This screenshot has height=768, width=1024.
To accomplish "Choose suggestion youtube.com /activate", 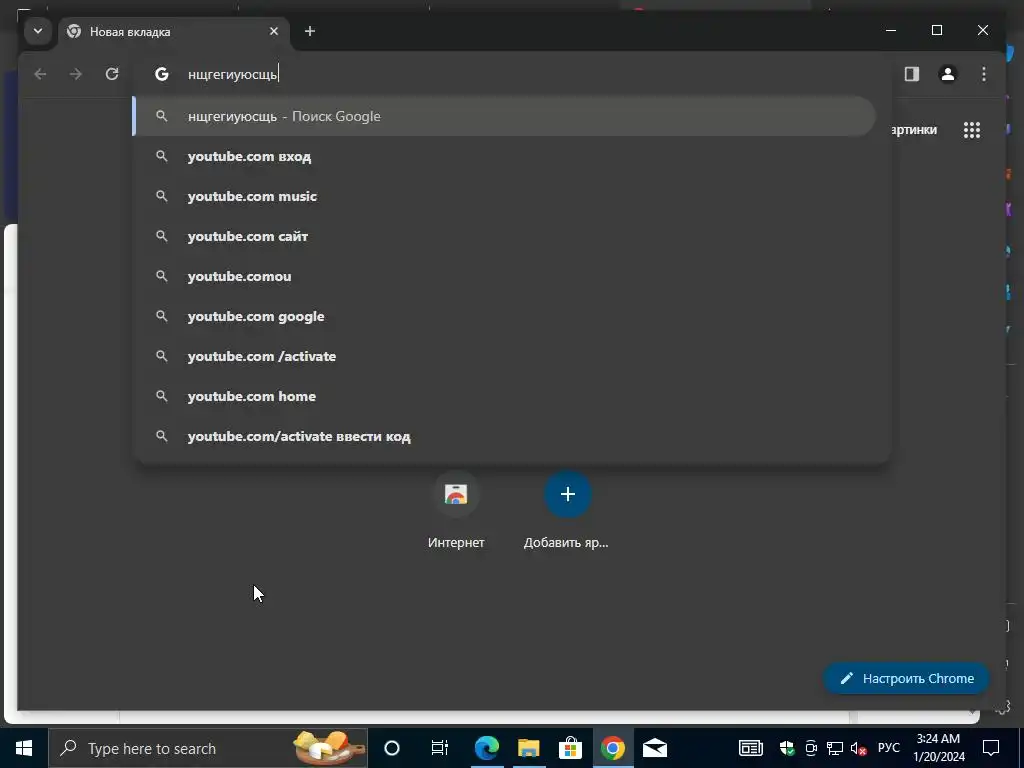I will [x=504, y=356].
